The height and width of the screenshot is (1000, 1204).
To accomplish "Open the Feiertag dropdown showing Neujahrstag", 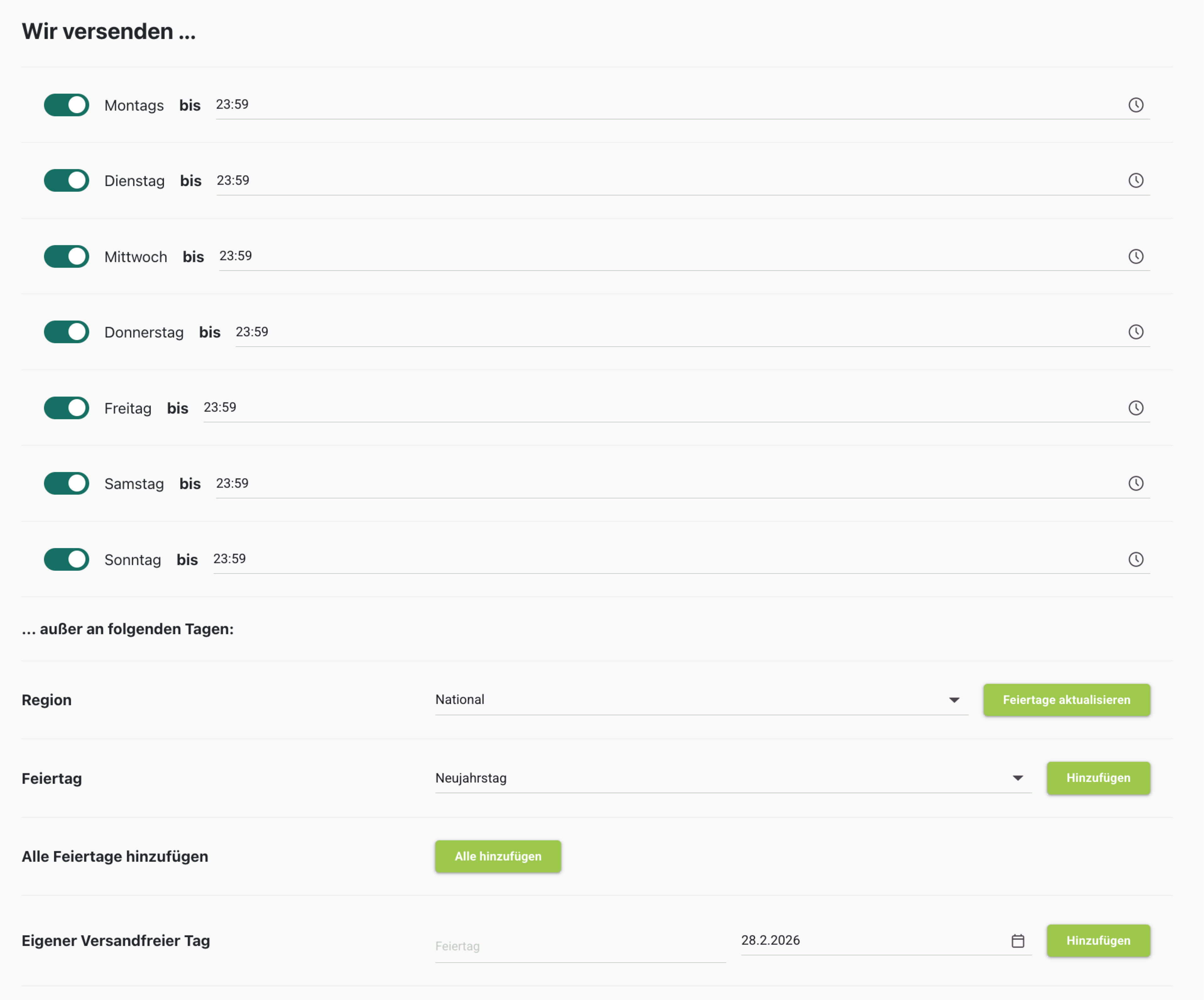I will tap(733, 778).
